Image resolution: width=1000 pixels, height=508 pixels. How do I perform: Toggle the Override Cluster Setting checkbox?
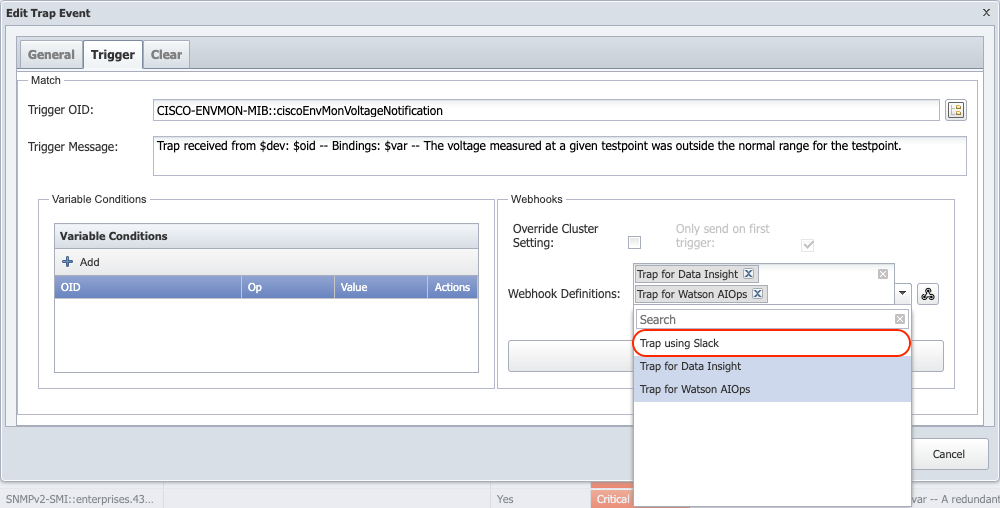[x=634, y=242]
